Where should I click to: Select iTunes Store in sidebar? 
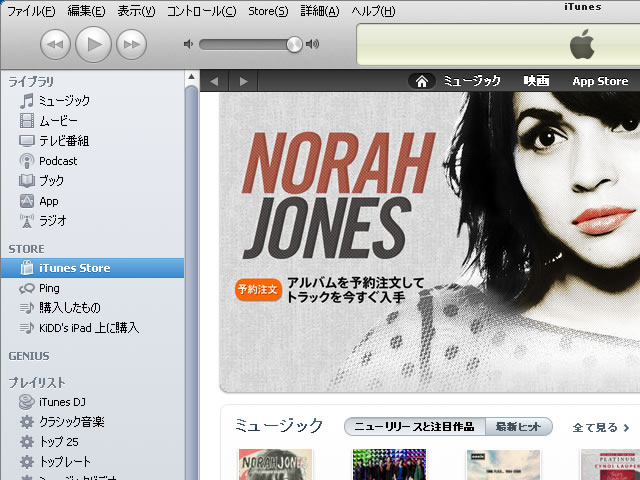[93, 268]
